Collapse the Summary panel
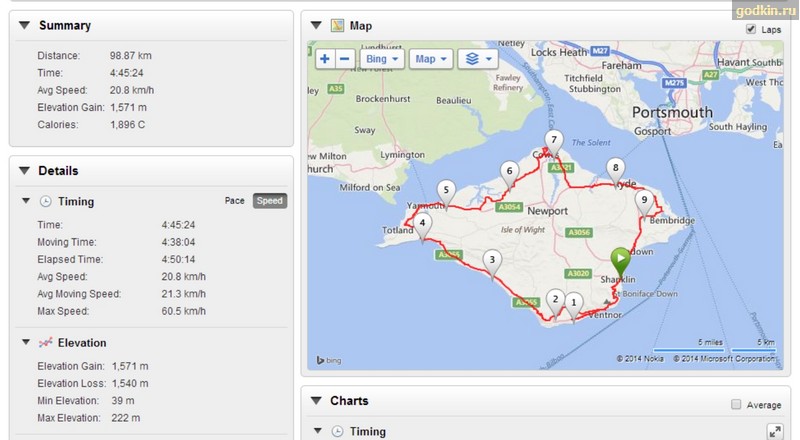The height and width of the screenshot is (440, 800). (x=24, y=25)
